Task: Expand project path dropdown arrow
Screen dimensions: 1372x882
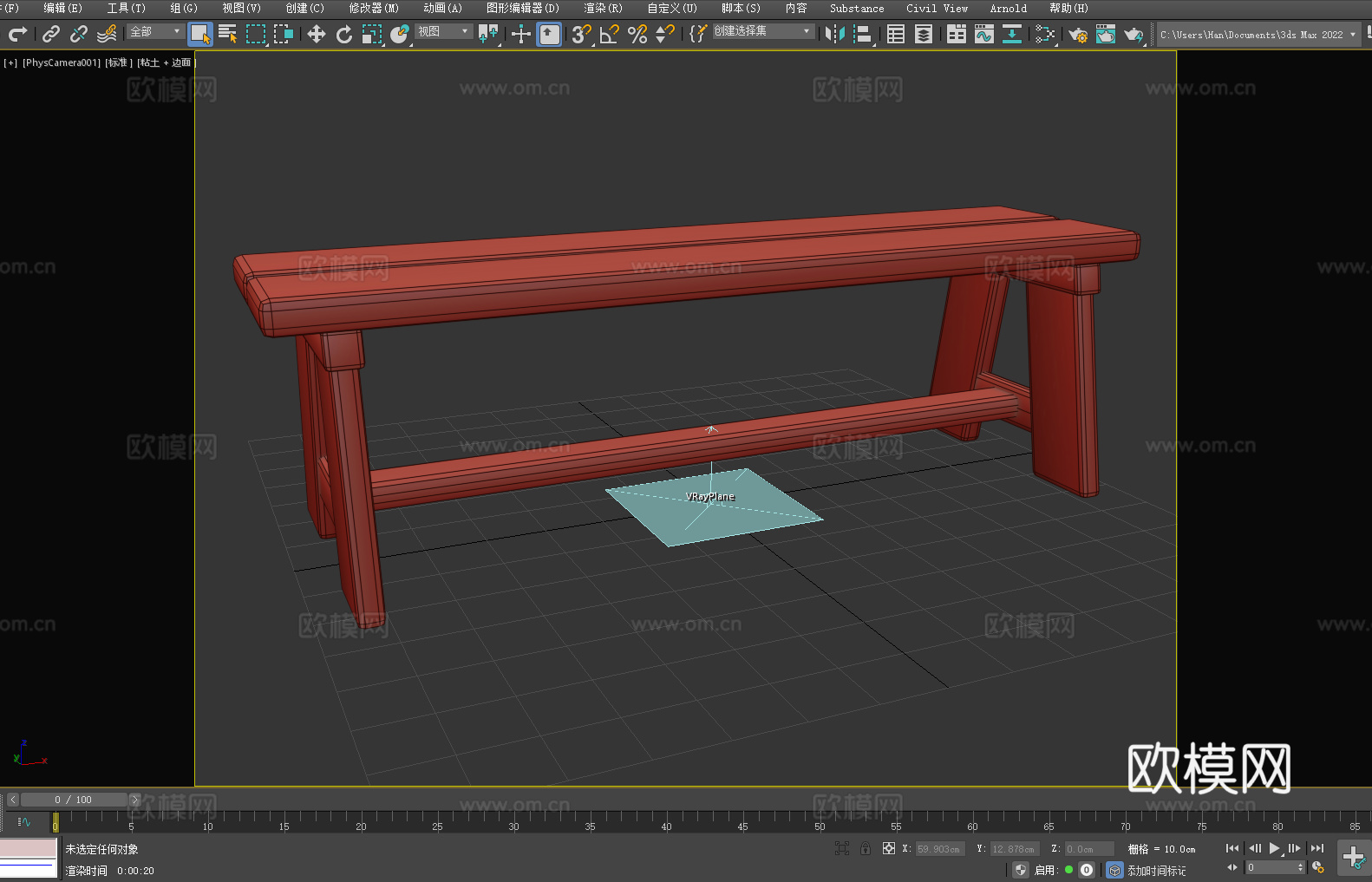Action: (1353, 35)
